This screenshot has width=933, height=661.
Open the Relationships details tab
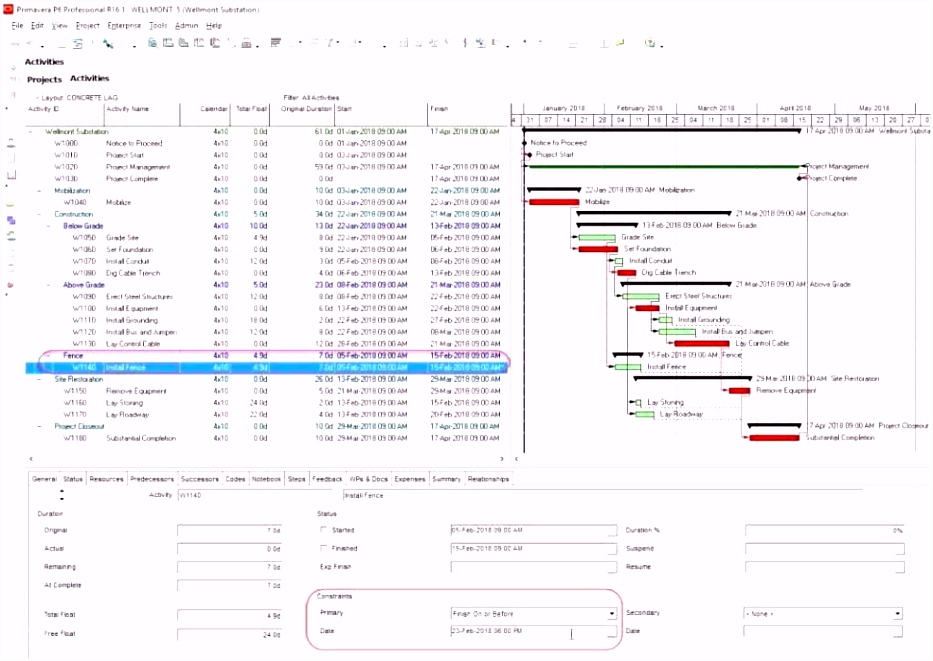pyautogui.click(x=488, y=479)
